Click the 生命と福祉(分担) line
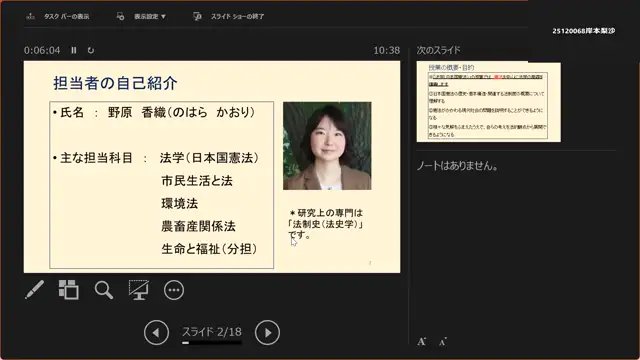The width and height of the screenshot is (640, 360). 209,249
